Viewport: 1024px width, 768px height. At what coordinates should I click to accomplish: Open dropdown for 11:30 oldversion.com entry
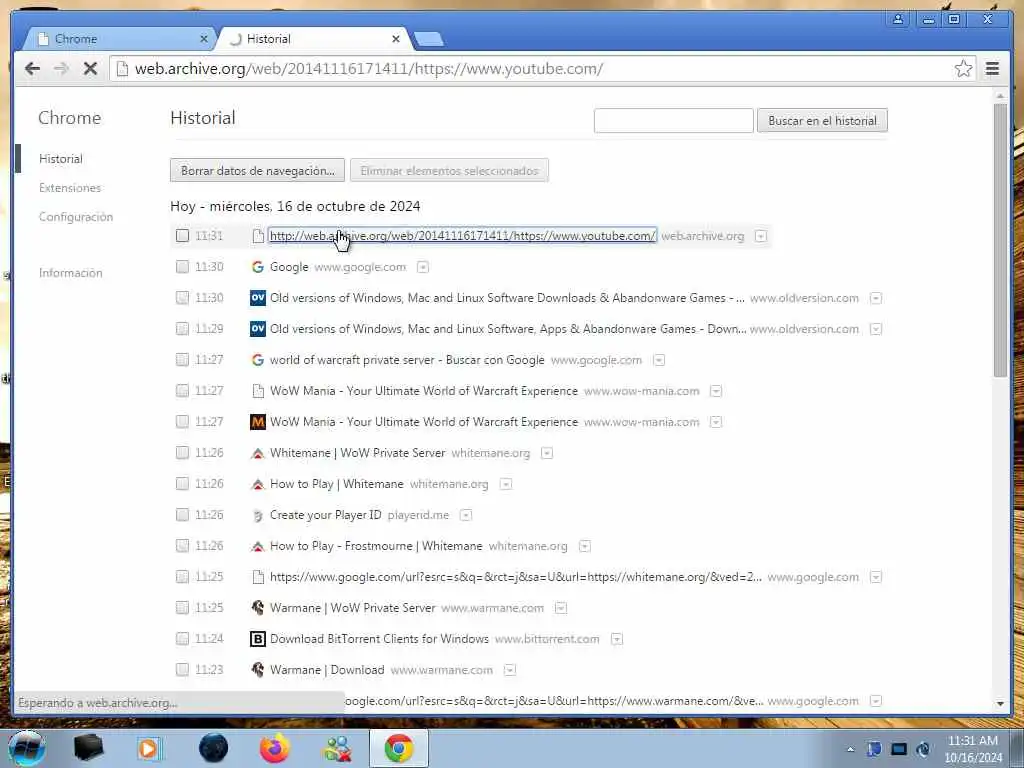tap(876, 298)
